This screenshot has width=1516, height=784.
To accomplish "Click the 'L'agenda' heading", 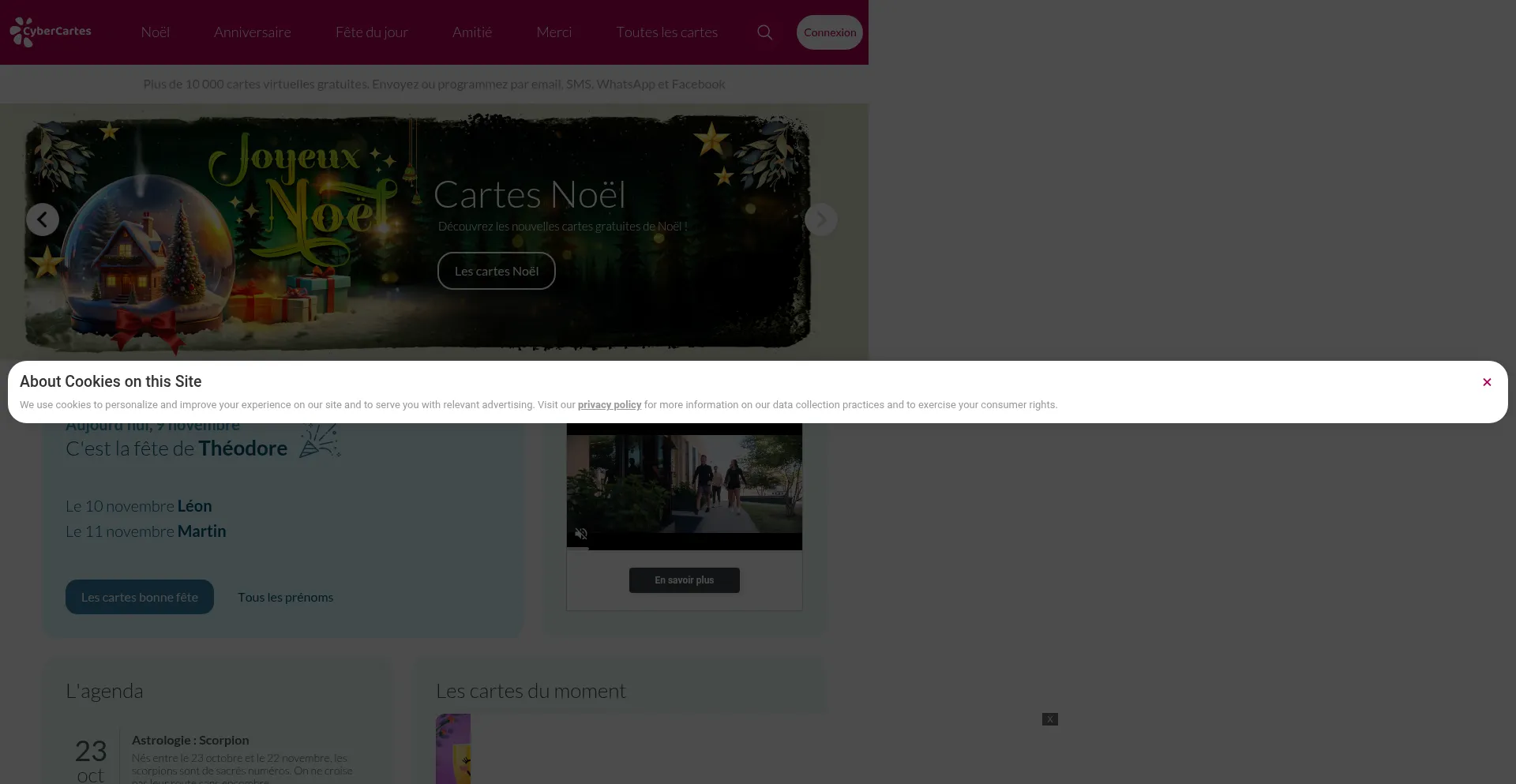I will pyautogui.click(x=104, y=691).
